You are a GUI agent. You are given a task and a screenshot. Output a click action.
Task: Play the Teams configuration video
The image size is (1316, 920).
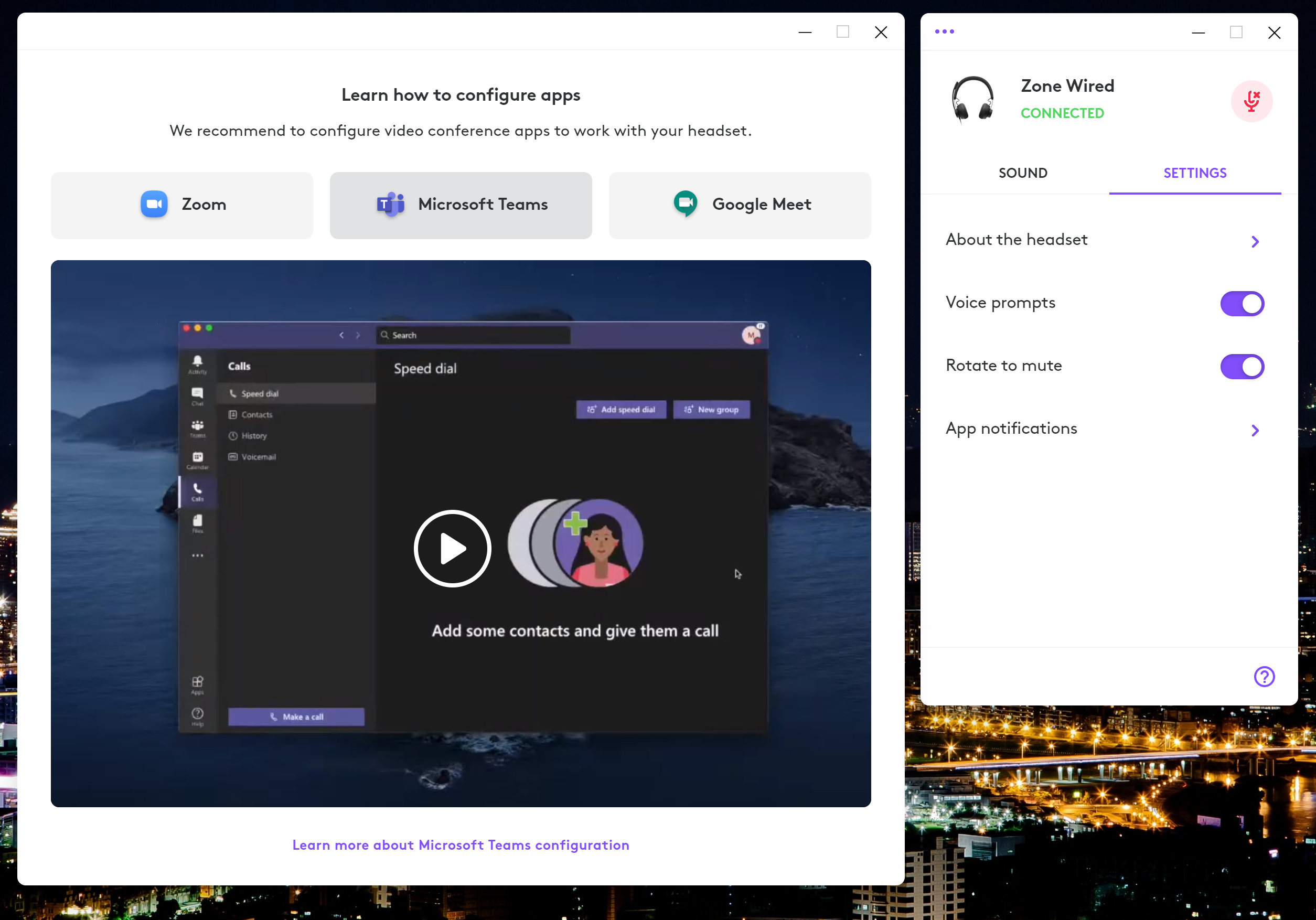click(452, 548)
